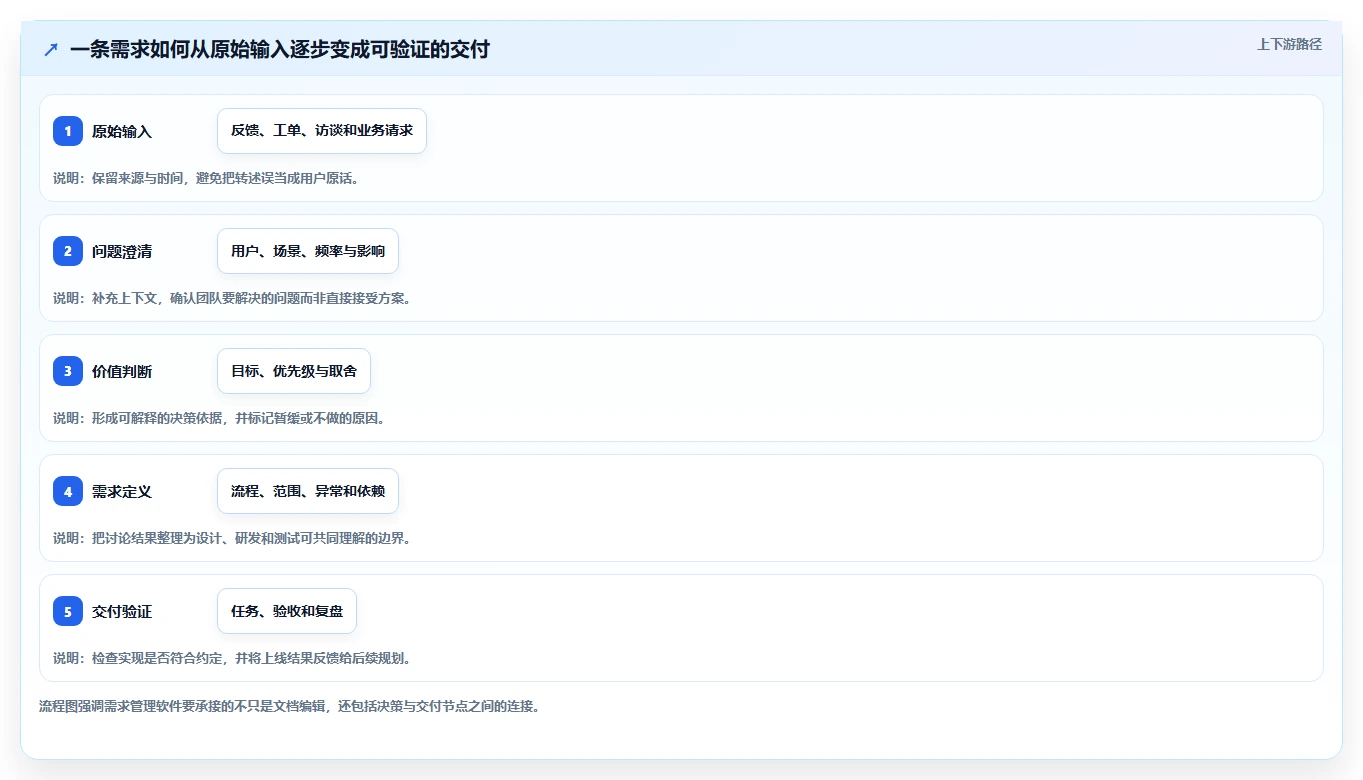Select the 用户、场景、频率与影响 chip

308,251
